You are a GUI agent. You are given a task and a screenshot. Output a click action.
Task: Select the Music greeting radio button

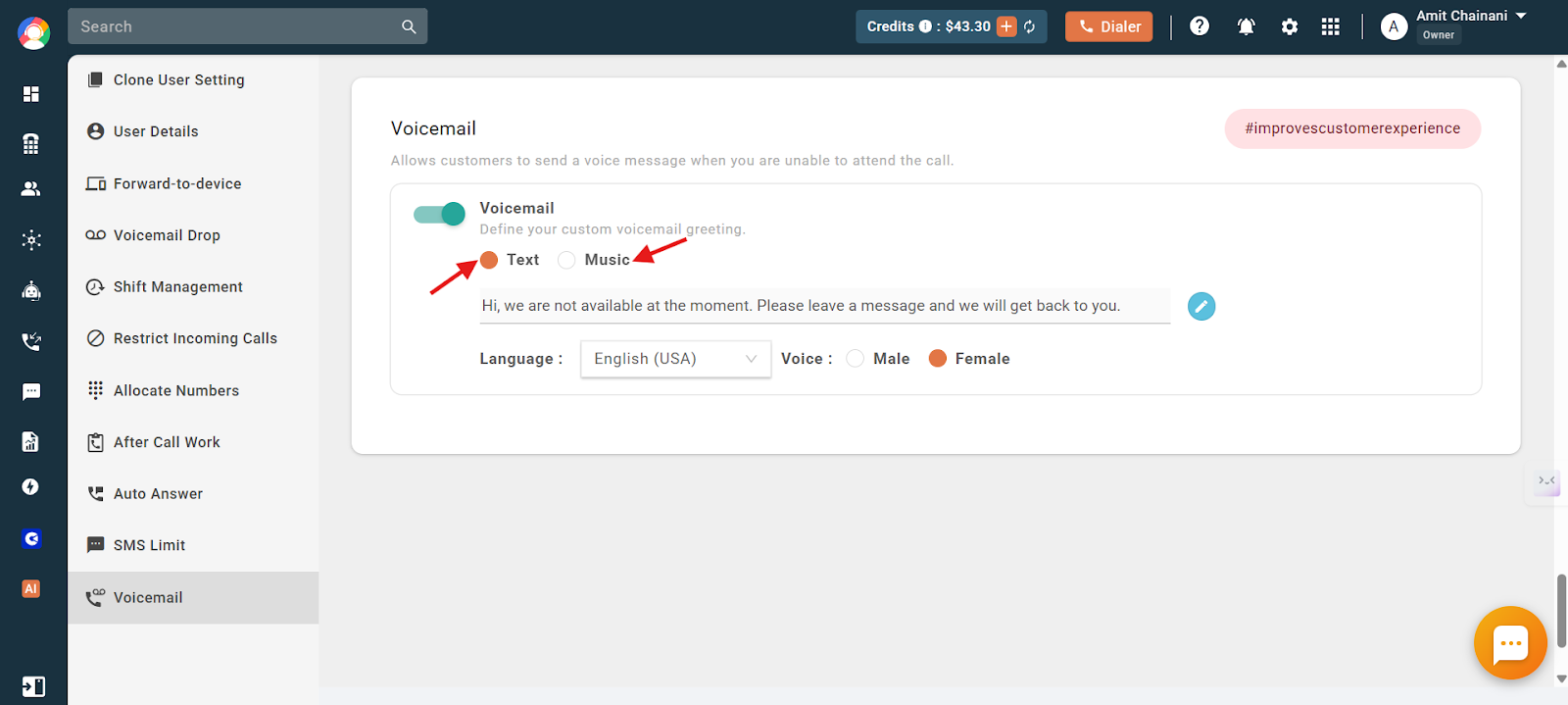pyautogui.click(x=566, y=260)
